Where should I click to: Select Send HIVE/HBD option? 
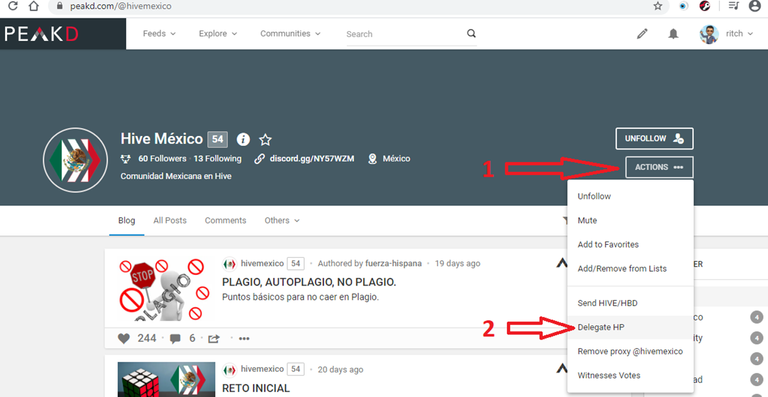tap(630, 303)
